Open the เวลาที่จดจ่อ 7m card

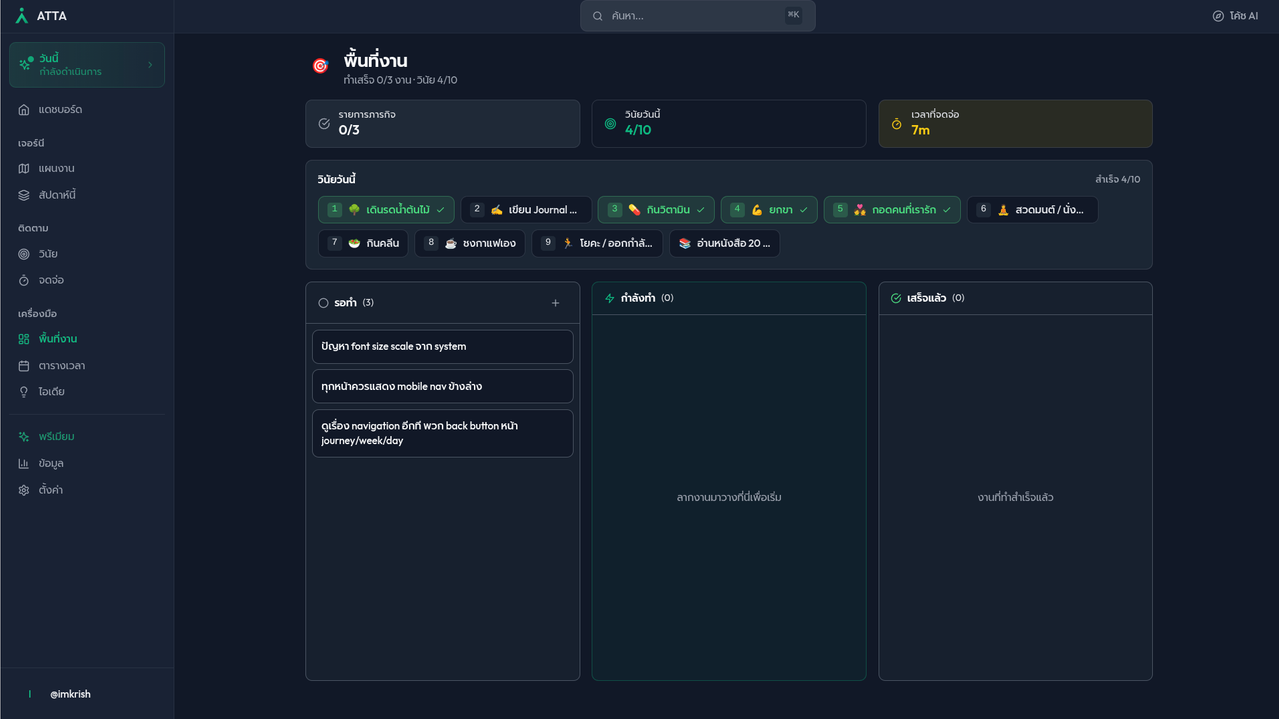(1015, 124)
